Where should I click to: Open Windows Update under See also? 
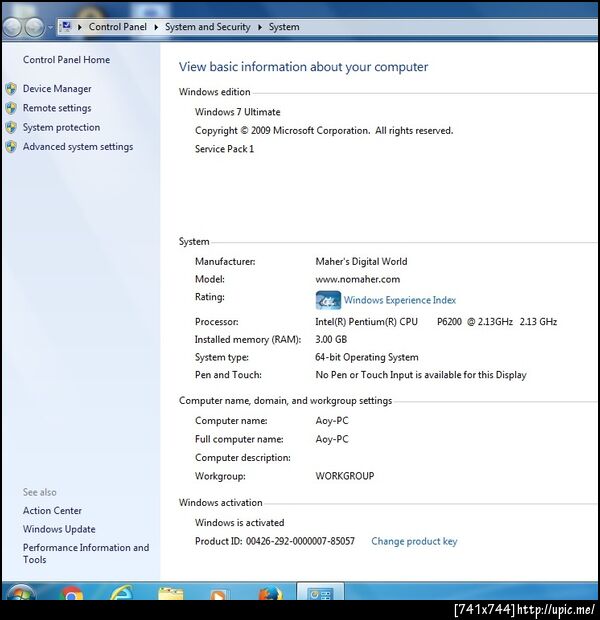pyautogui.click(x=59, y=529)
